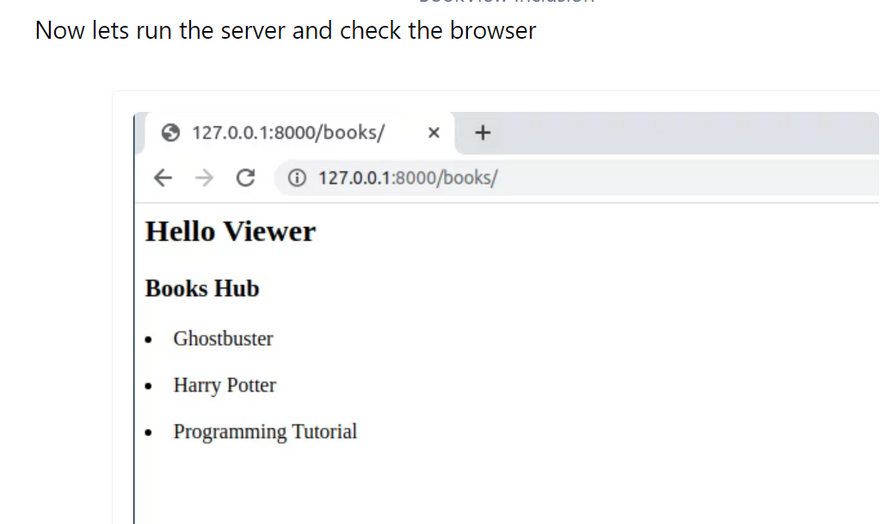
Task: Click the browser forward arrow
Action: (x=204, y=178)
